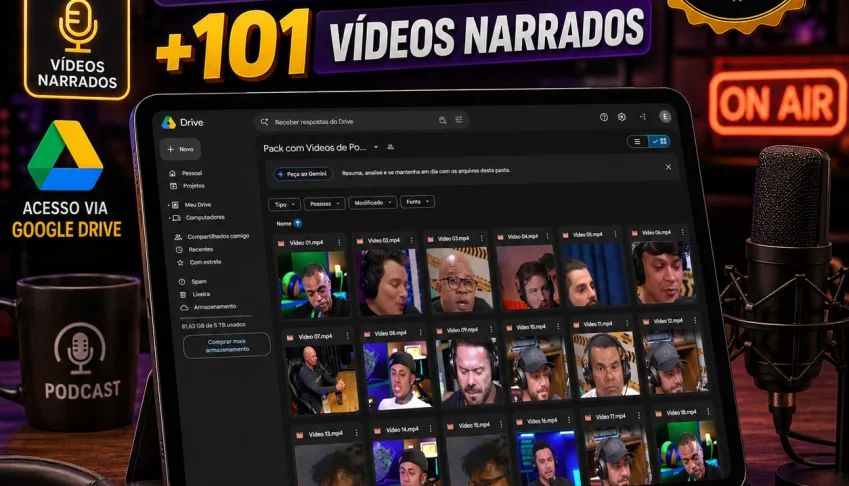Select the Video 09.mp4 thumbnail
This screenshot has height=486, width=849.
coord(471,371)
